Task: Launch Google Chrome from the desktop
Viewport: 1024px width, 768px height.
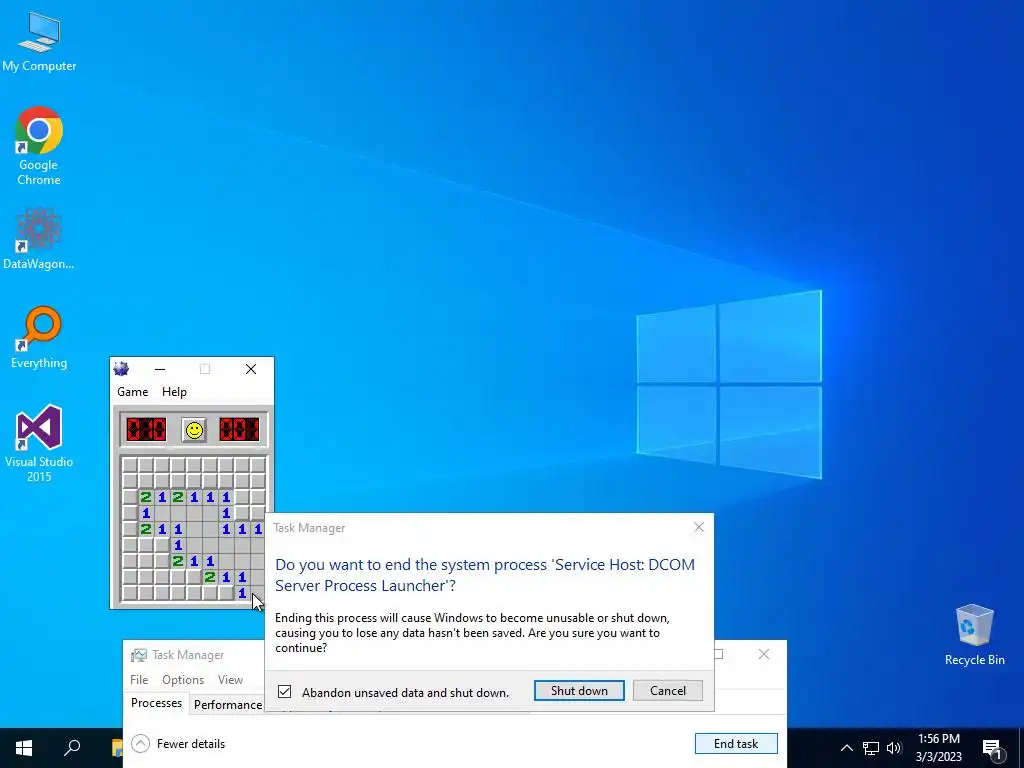Action: [39, 146]
